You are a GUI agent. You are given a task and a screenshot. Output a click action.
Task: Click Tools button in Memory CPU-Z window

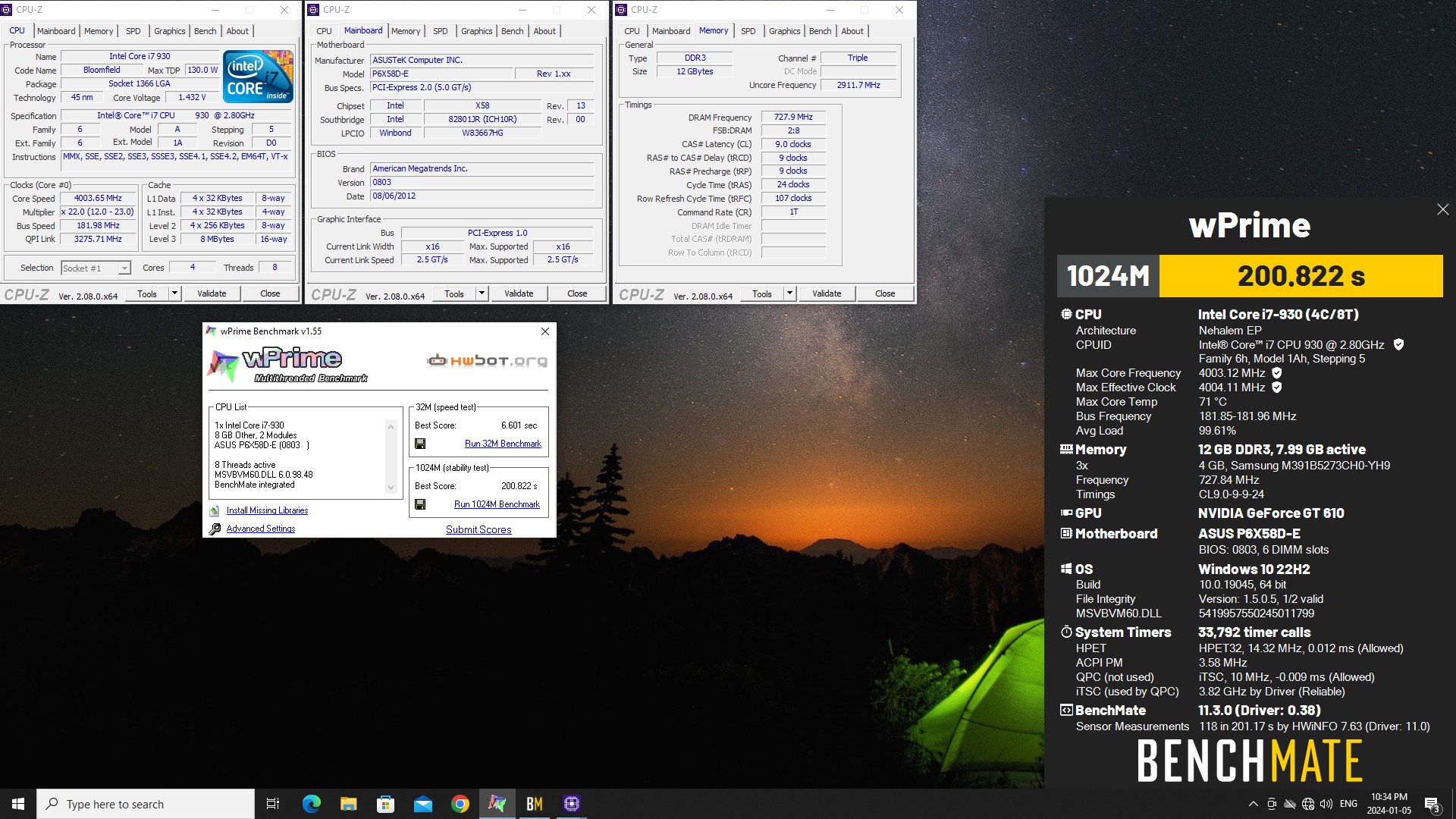click(762, 293)
